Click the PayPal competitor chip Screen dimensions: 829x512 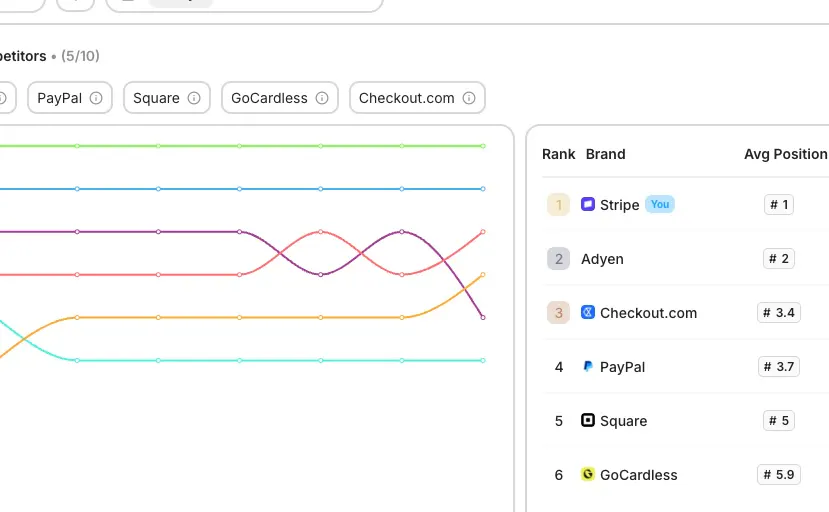[x=70, y=98]
